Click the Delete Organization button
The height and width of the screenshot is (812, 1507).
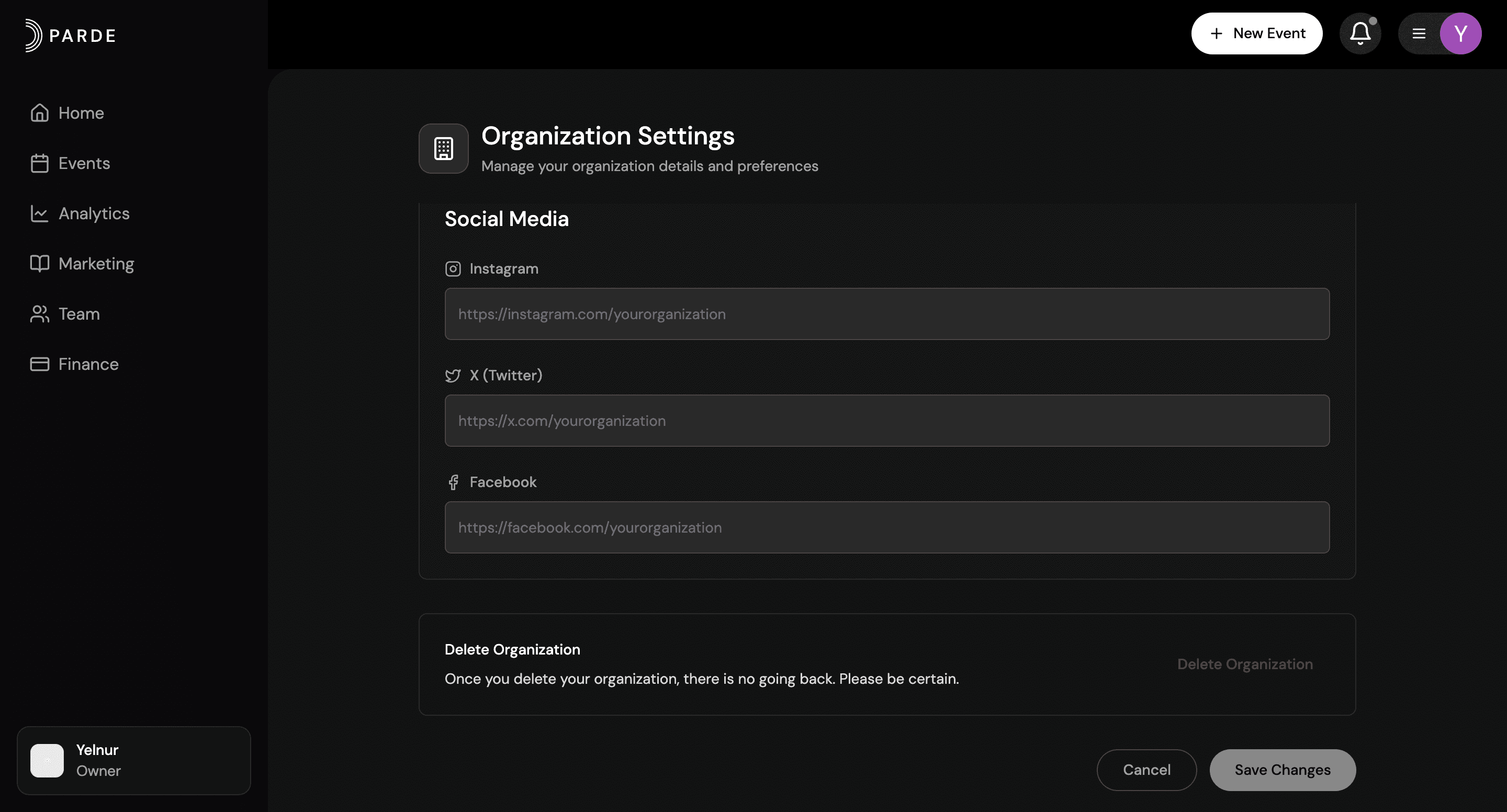1244,664
